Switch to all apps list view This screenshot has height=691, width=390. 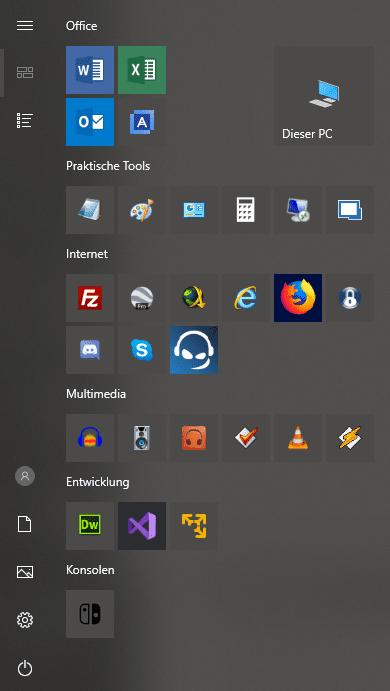25,120
